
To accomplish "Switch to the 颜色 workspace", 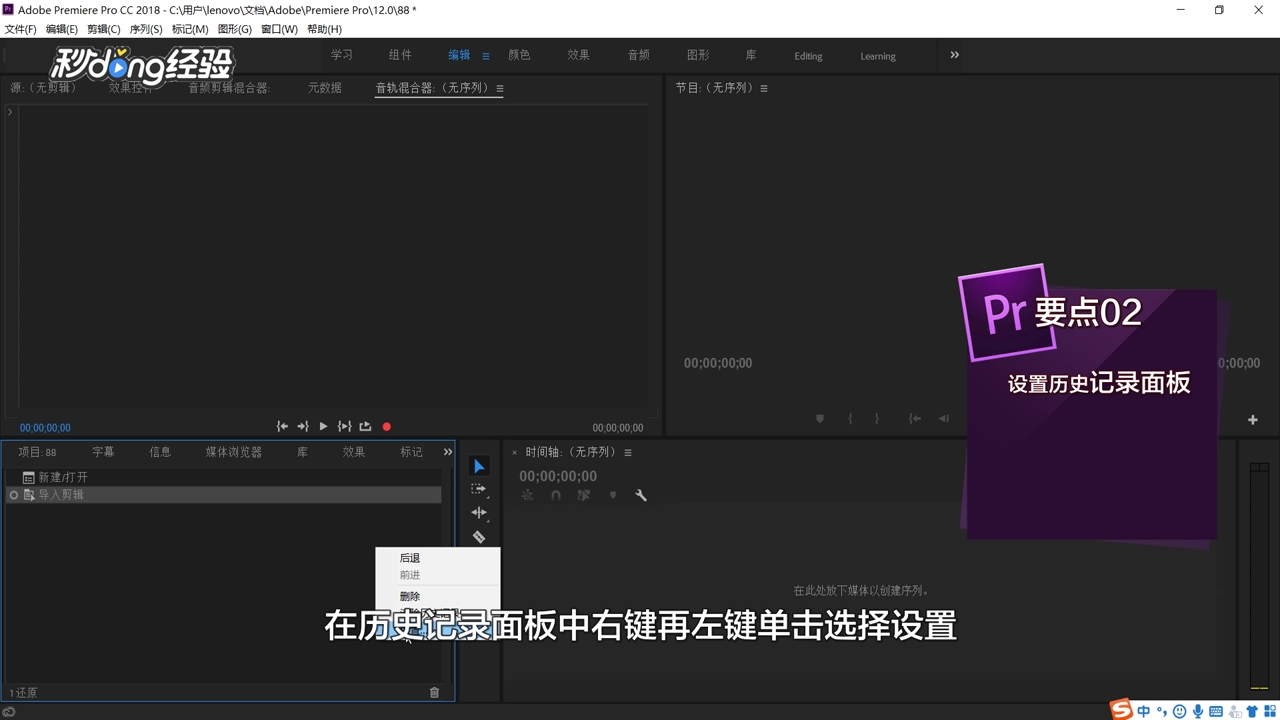I will pos(519,55).
